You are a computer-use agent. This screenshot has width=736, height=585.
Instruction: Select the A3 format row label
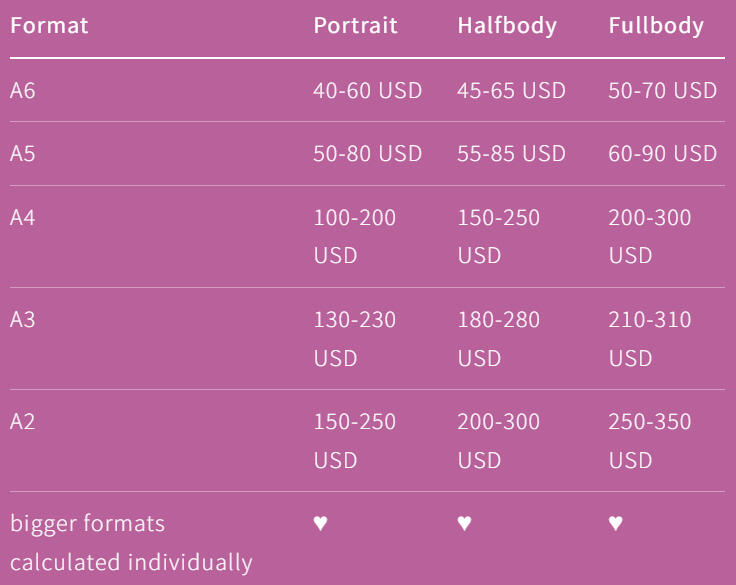(23, 320)
